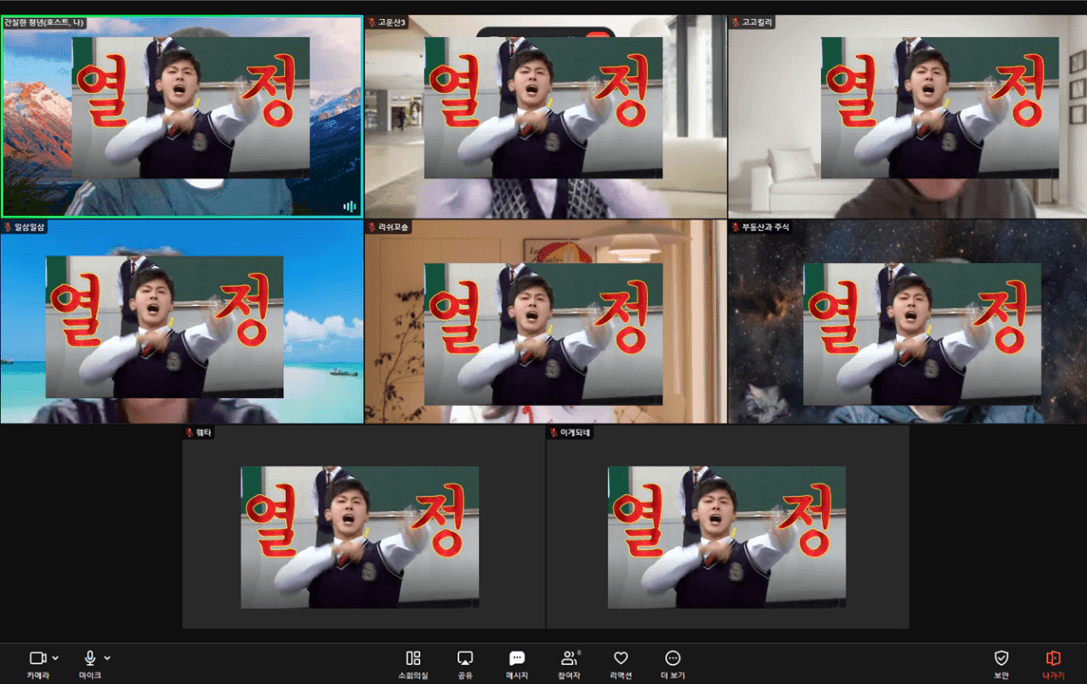Select the 웨타 participant tile on dark background
The height and width of the screenshot is (684, 1087).
(363, 527)
